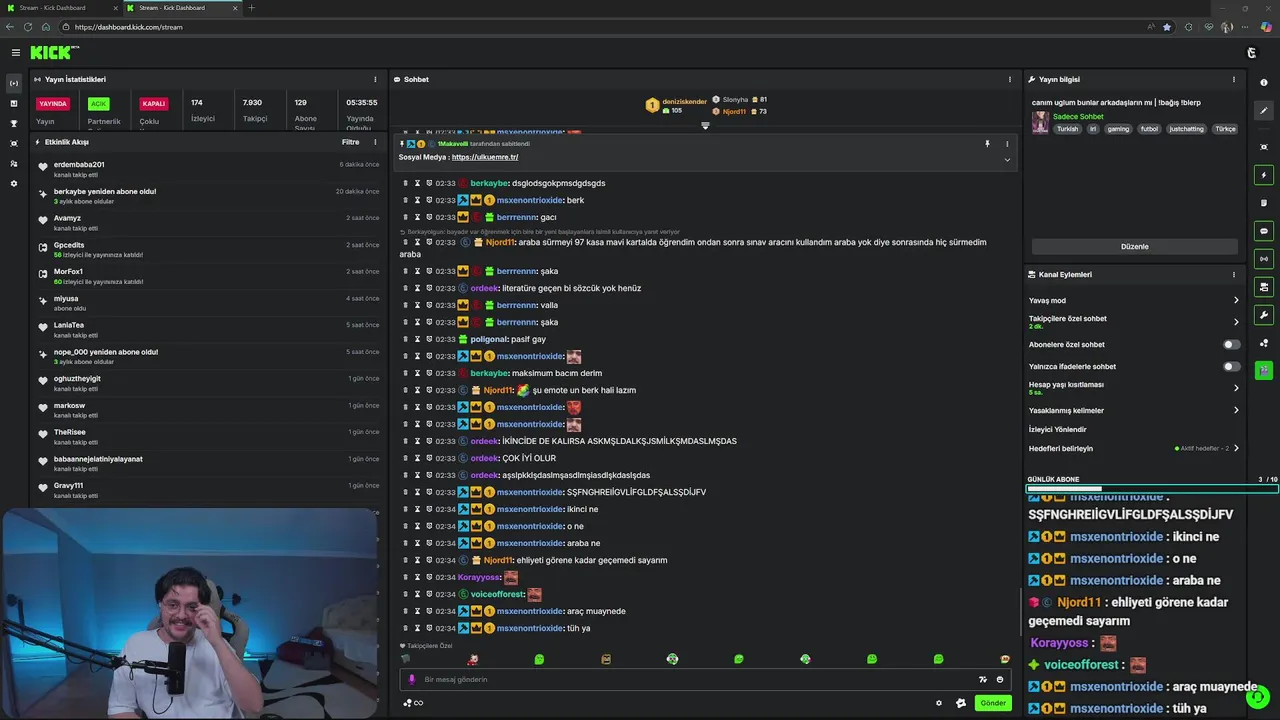
Task: Click the microphone icon in message box
Action: pyautogui.click(x=411, y=679)
